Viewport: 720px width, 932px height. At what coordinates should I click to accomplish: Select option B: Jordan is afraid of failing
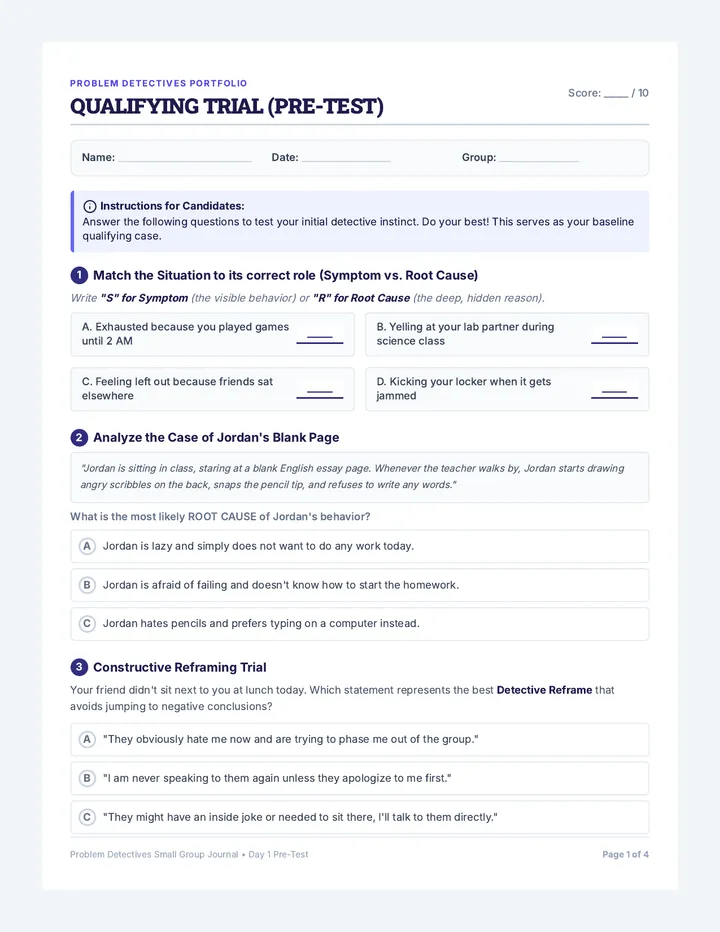(359, 585)
